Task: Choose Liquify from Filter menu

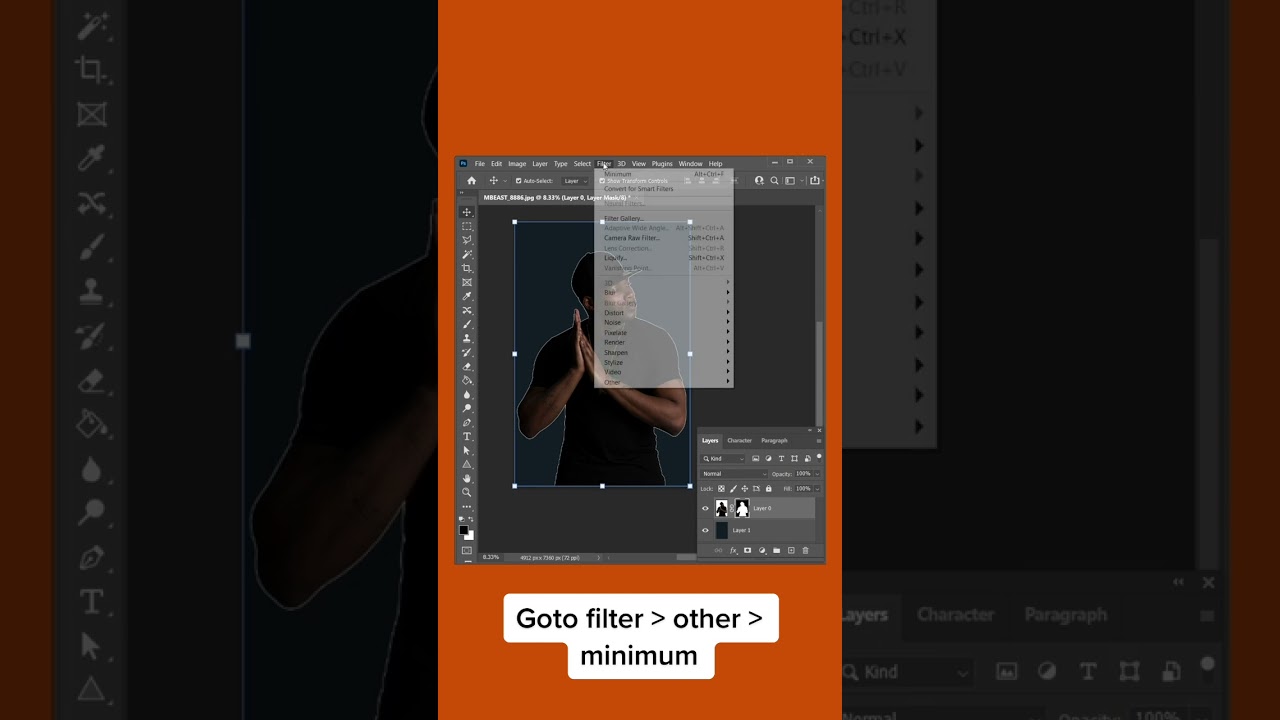Action: click(664, 258)
